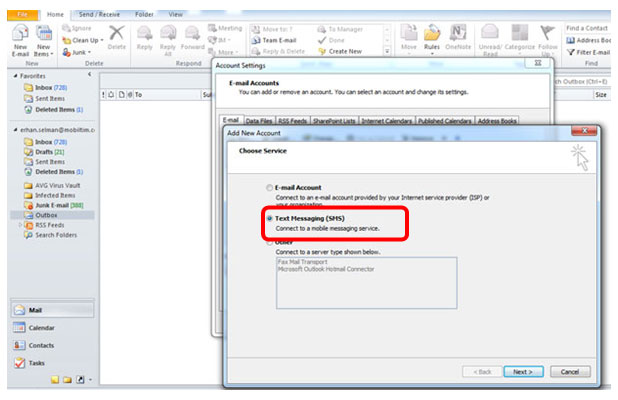
Task: Switch to Tasks view
Action: click(x=52, y=363)
